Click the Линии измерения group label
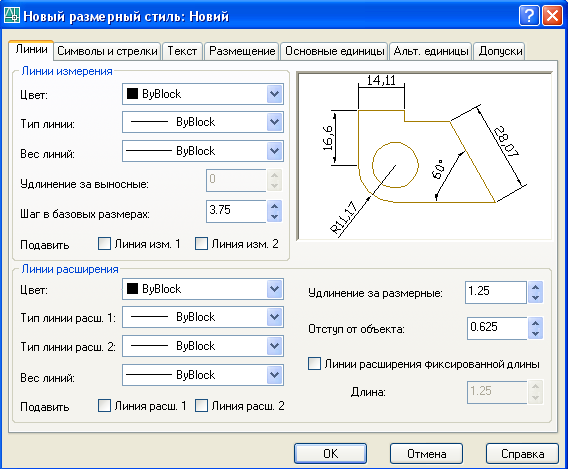This screenshot has height=469, width=568. (x=67, y=71)
